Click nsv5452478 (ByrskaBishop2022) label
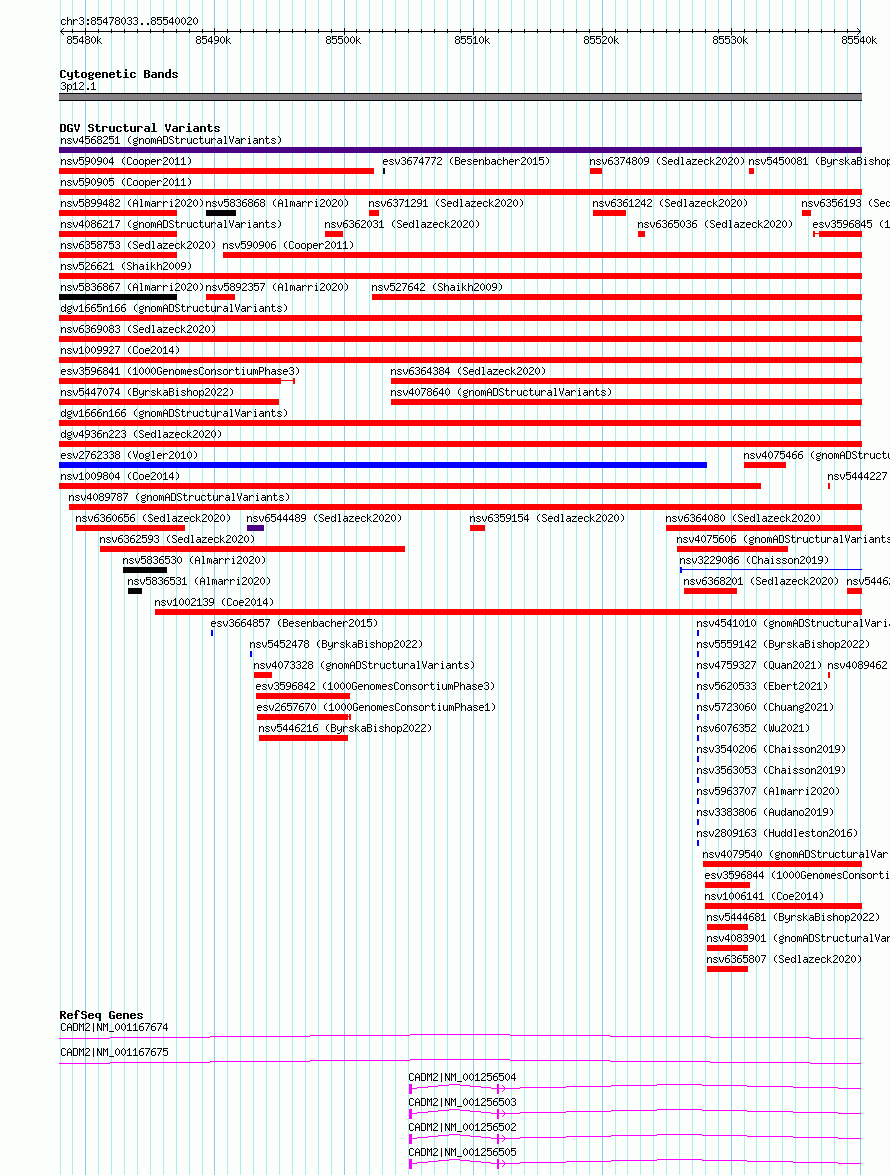 tap(336, 644)
